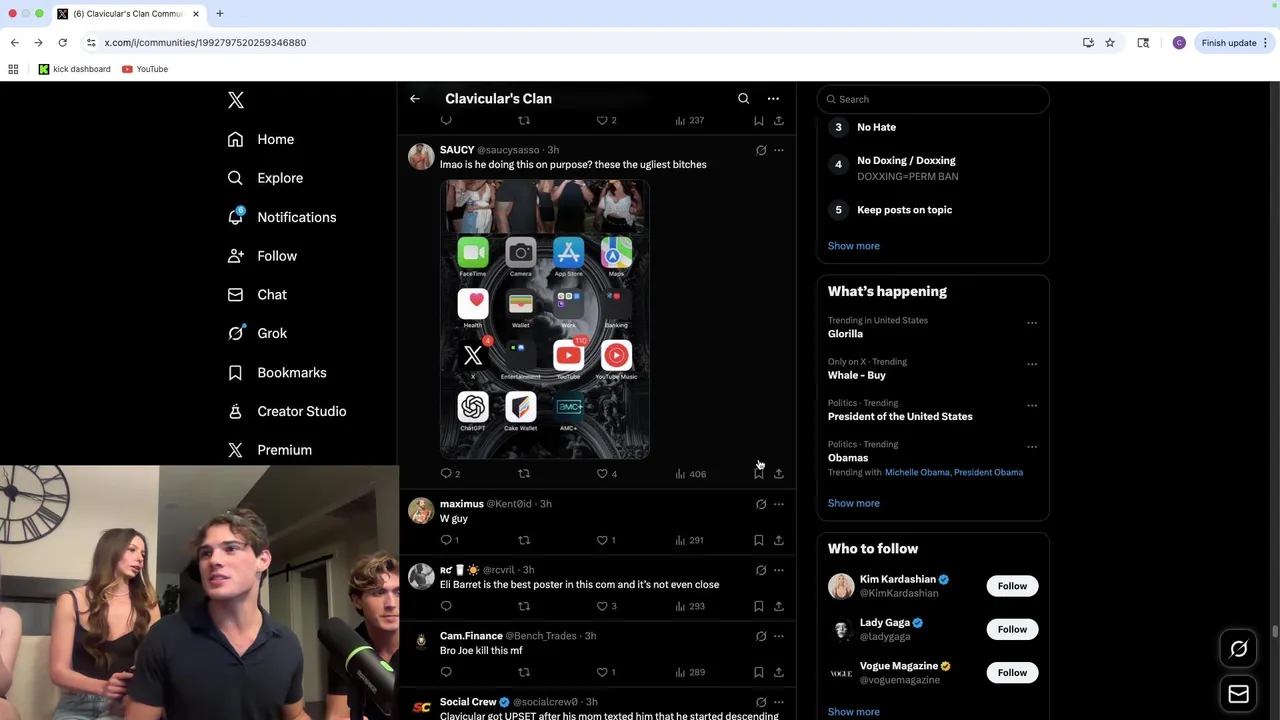Open more menu on maximus's post

pos(779,504)
